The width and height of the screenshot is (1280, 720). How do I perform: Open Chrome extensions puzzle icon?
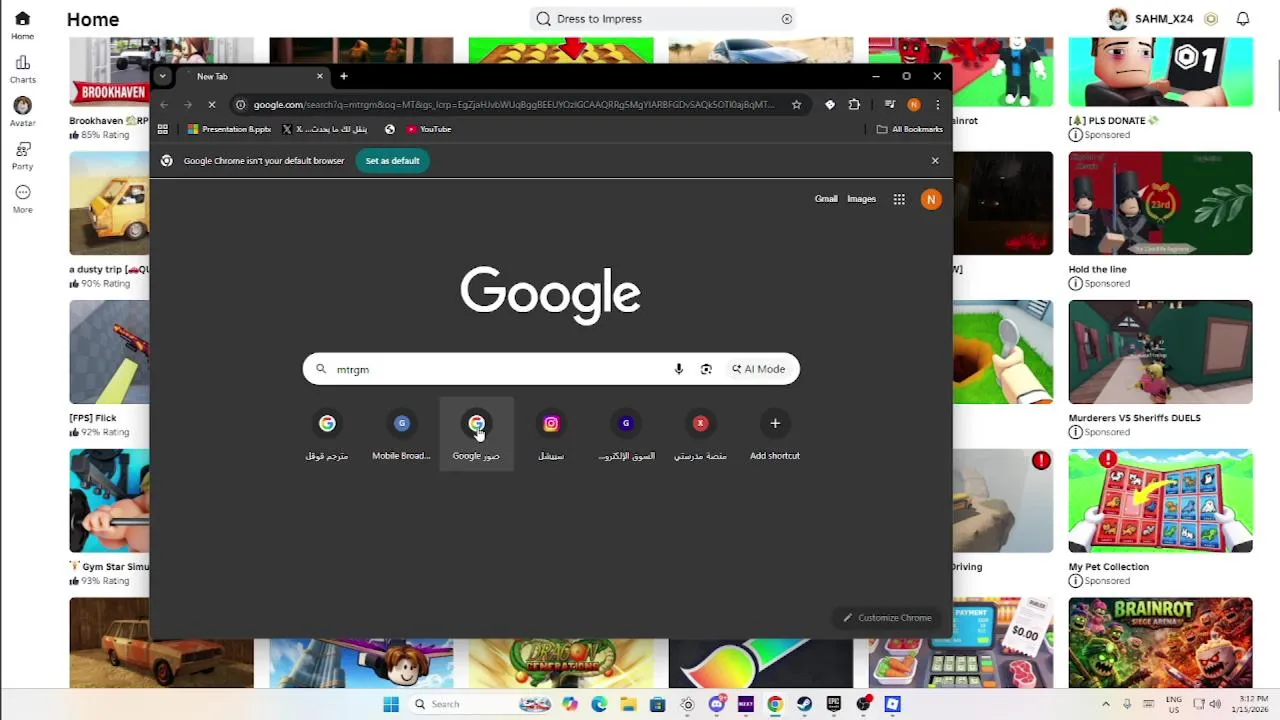[854, 104]
